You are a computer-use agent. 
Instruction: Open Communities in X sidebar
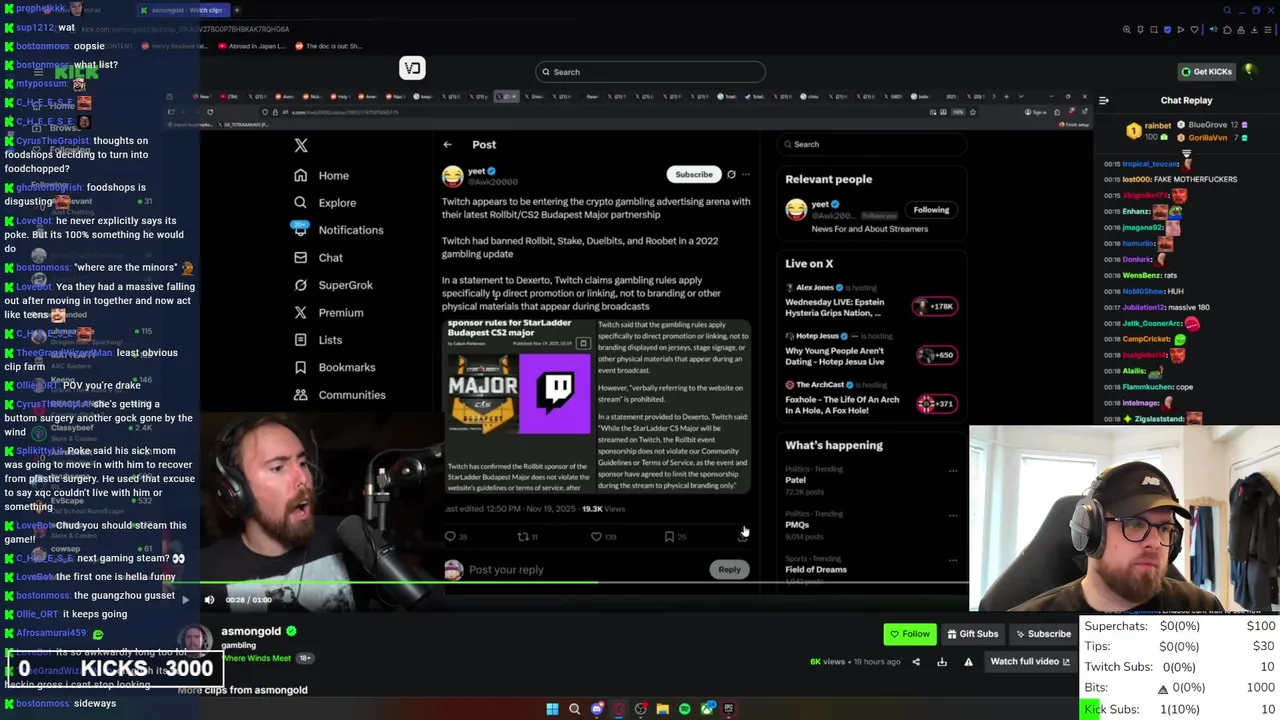[339, 394]
